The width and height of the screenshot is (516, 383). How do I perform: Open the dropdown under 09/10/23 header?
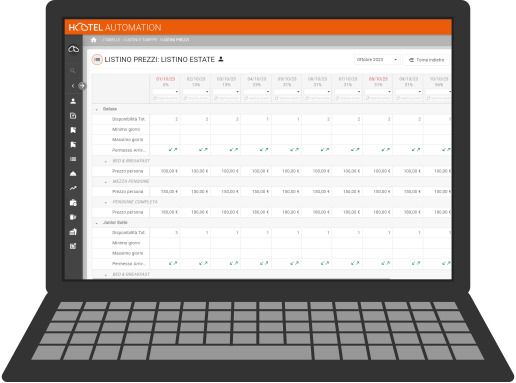409,91
